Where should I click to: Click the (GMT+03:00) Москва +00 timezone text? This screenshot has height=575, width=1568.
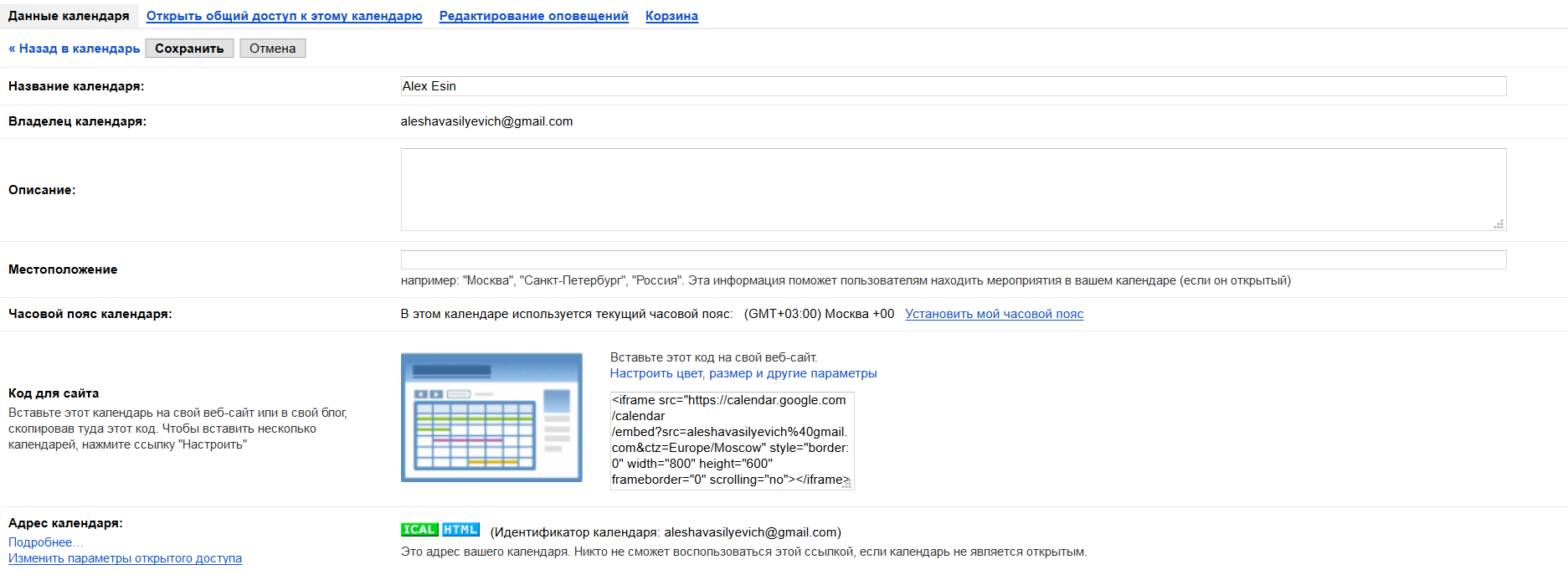(819, 314)
